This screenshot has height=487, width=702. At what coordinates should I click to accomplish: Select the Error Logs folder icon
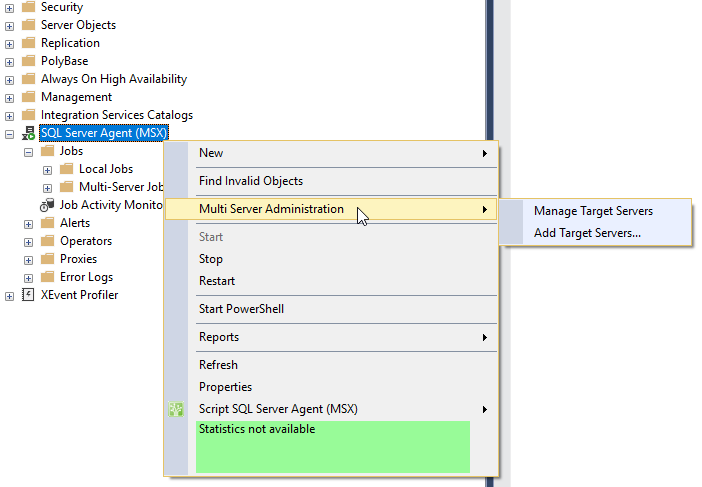(47, 277)
